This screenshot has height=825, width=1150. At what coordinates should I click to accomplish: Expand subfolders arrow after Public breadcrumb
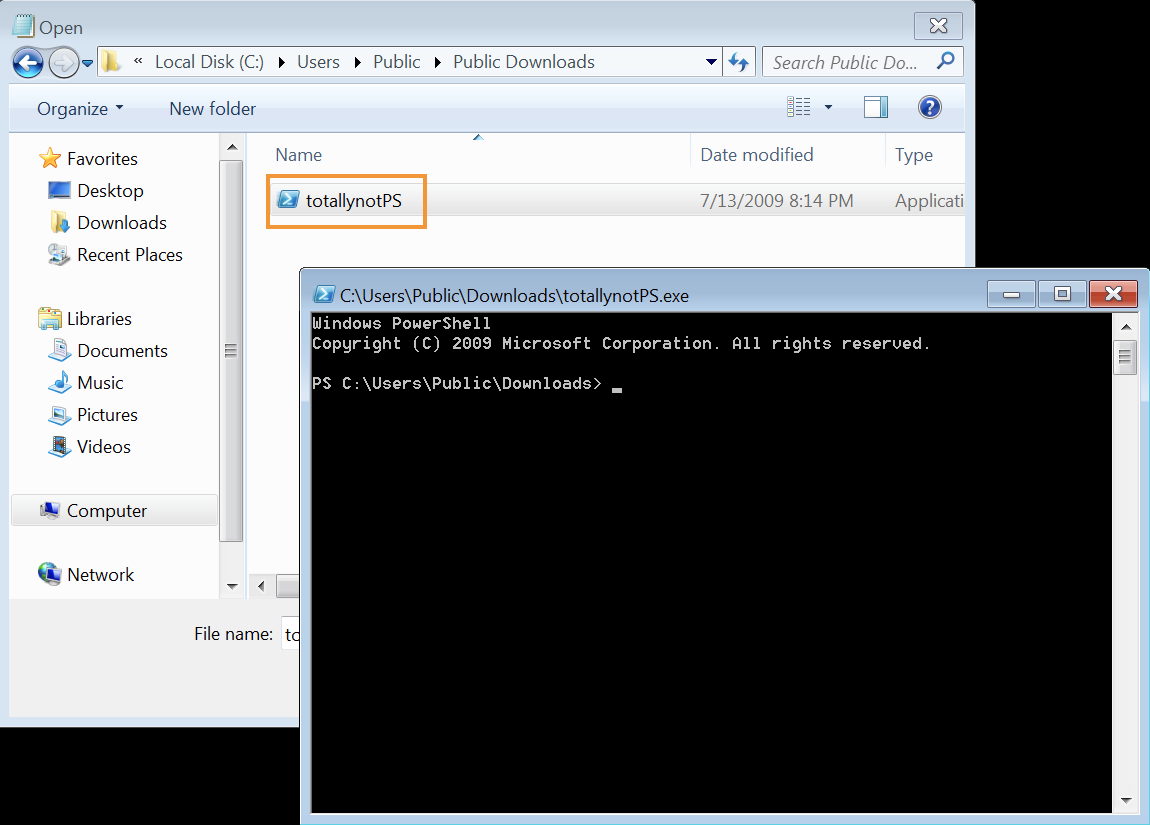pos(438,62)
